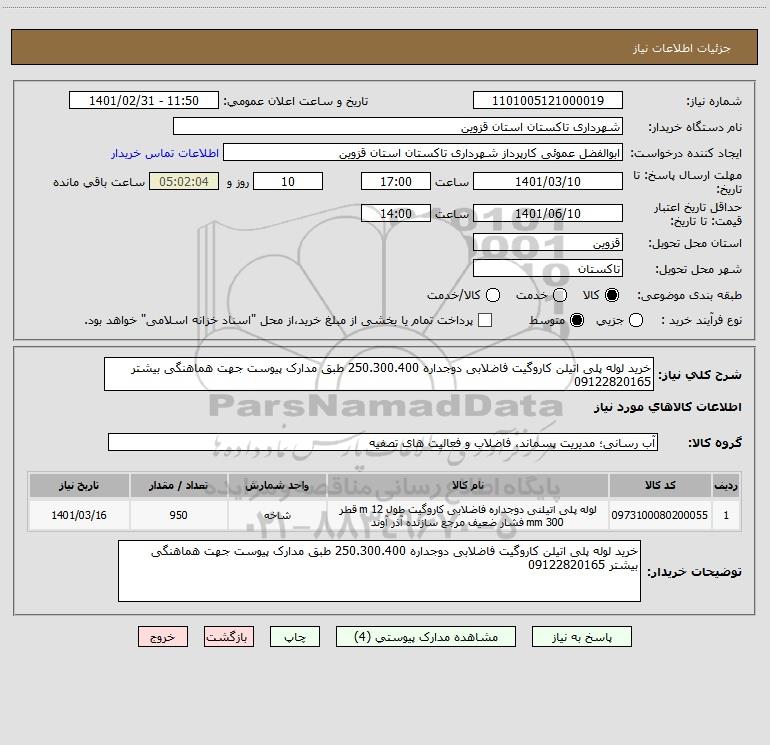Click the پاسخ به نیاز button
Screen dimensions: 770x745
tap(581, 637)
